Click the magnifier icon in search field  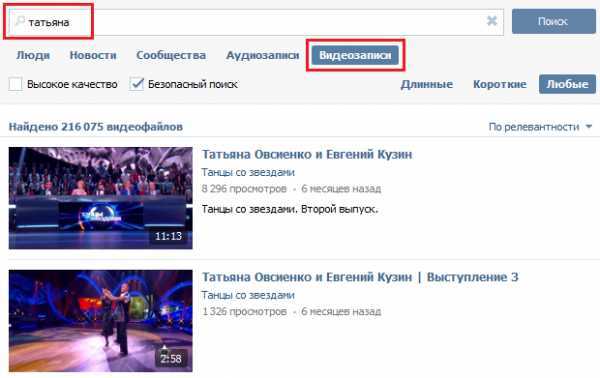(x=20, y=21)
